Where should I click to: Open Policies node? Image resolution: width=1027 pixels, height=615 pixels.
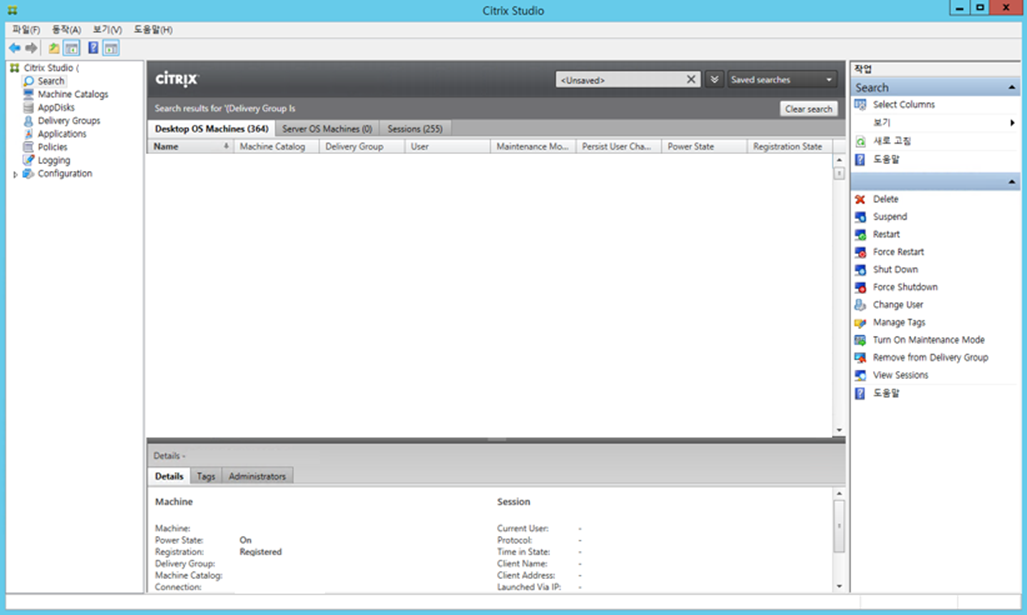coord(52,147)
